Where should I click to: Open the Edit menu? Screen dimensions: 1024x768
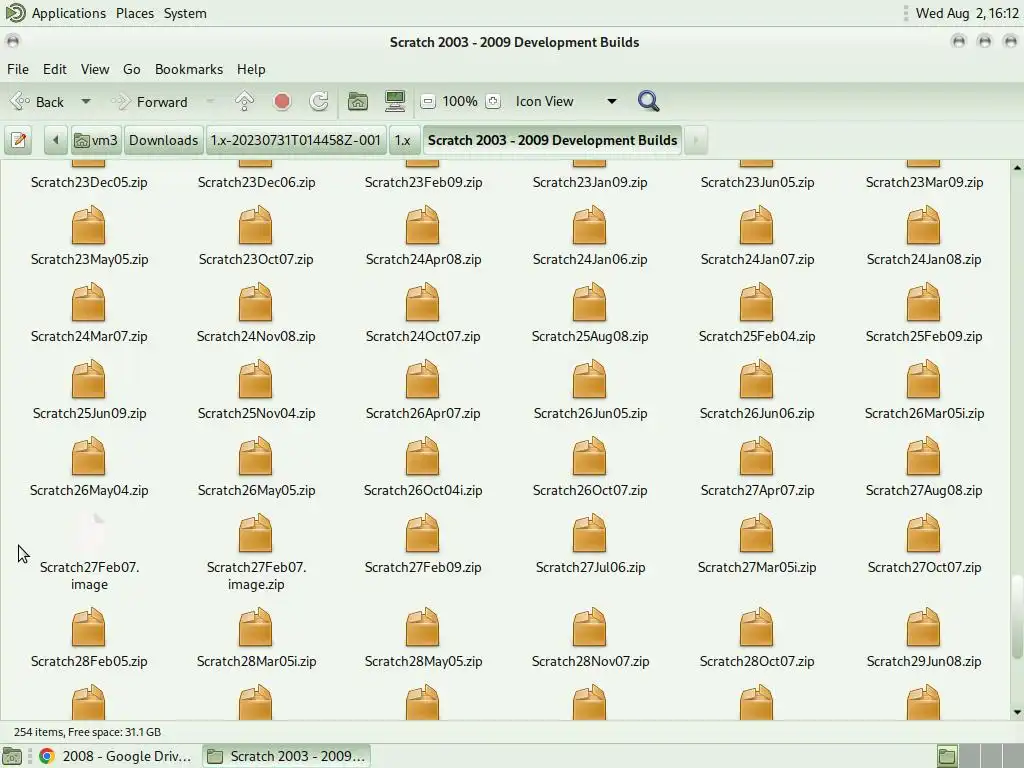click(x=55, y=69)
